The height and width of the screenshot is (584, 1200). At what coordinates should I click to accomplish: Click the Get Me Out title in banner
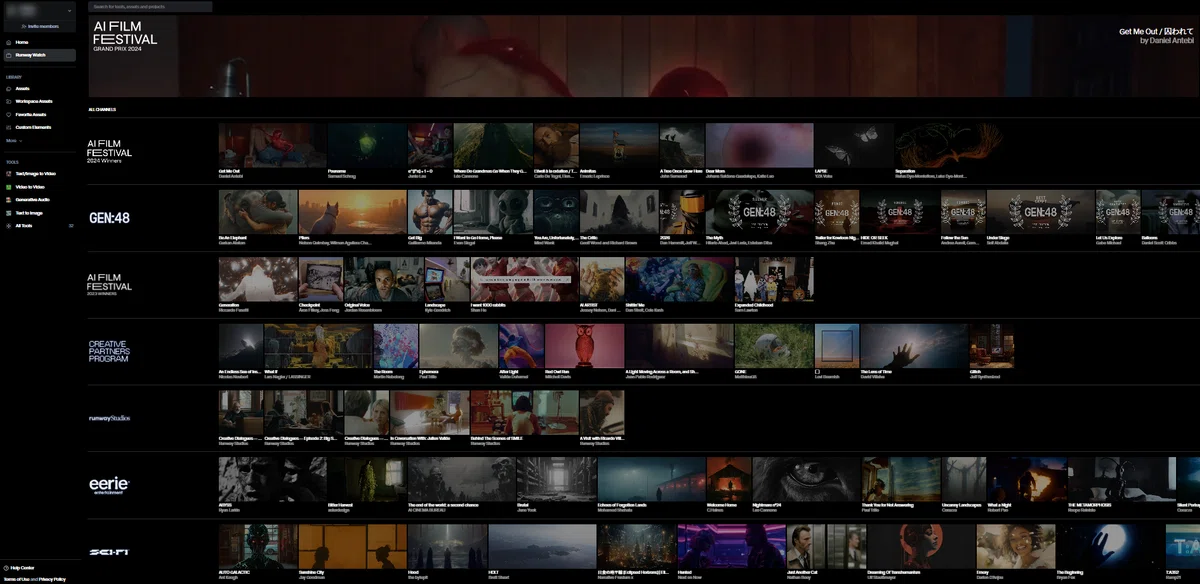1156,31
